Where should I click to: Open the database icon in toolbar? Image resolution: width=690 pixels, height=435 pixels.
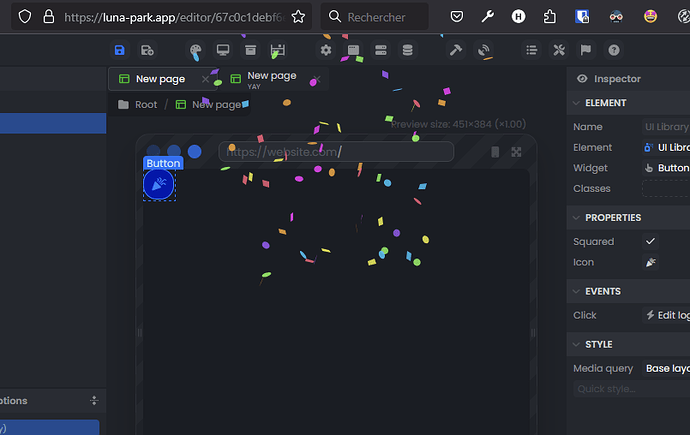point(407,50)
